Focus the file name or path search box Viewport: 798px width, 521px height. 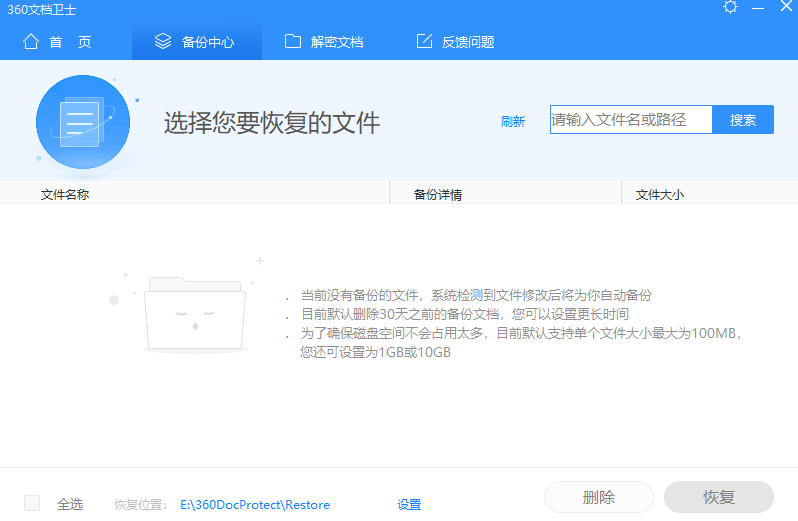click(630, 120)
